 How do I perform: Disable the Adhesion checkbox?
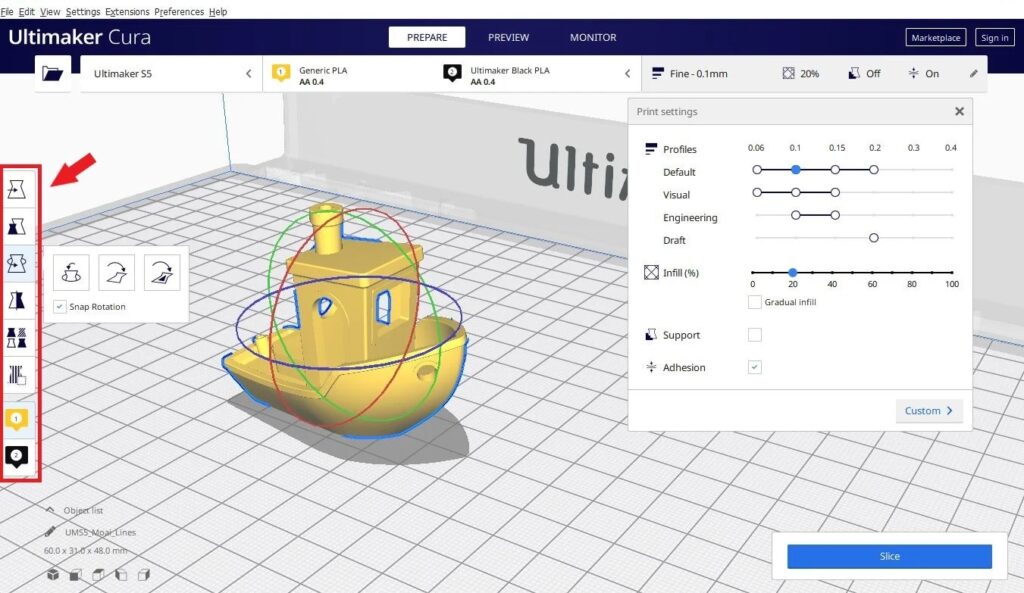click(x=754, y=367)
